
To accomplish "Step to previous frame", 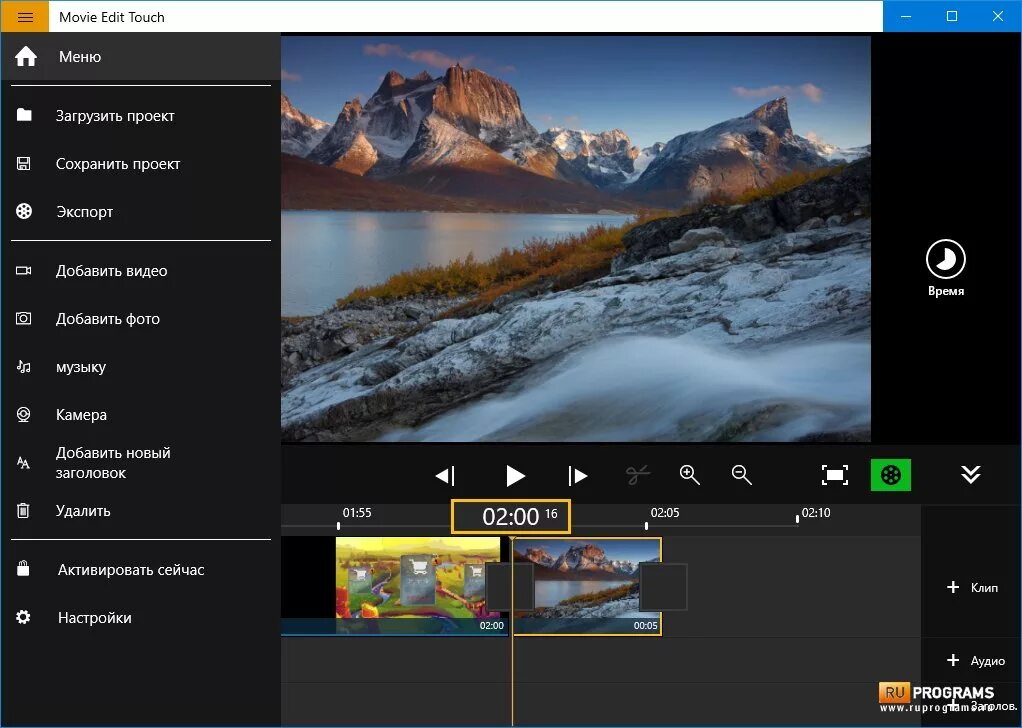I will (445, 475).
